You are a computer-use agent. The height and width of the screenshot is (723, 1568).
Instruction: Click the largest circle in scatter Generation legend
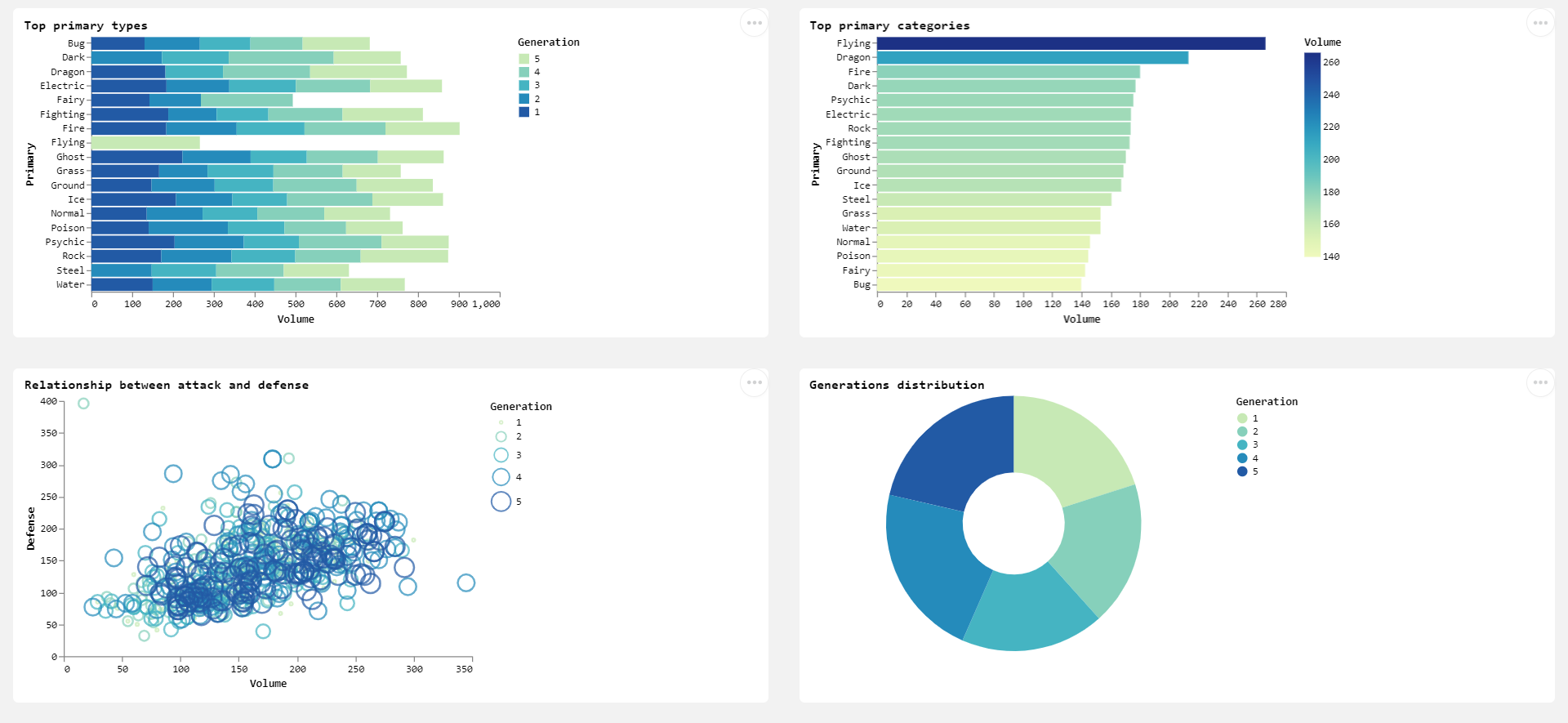pyautogui.click(x=501, y=502)
